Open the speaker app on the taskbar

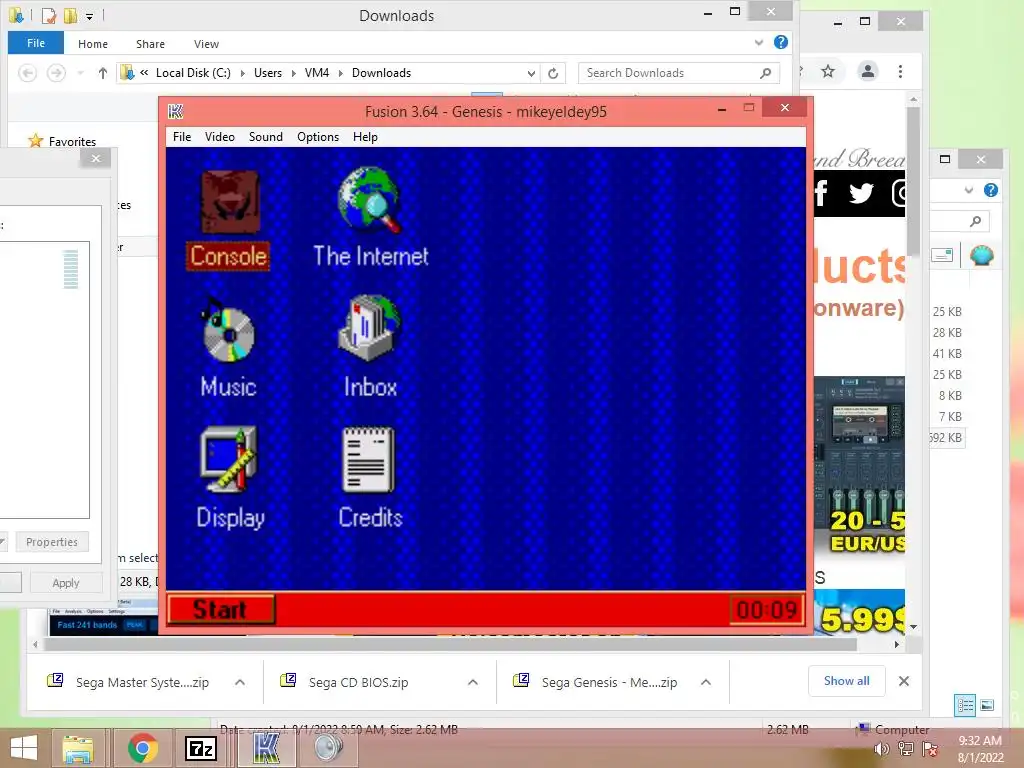tap(328, 748)
